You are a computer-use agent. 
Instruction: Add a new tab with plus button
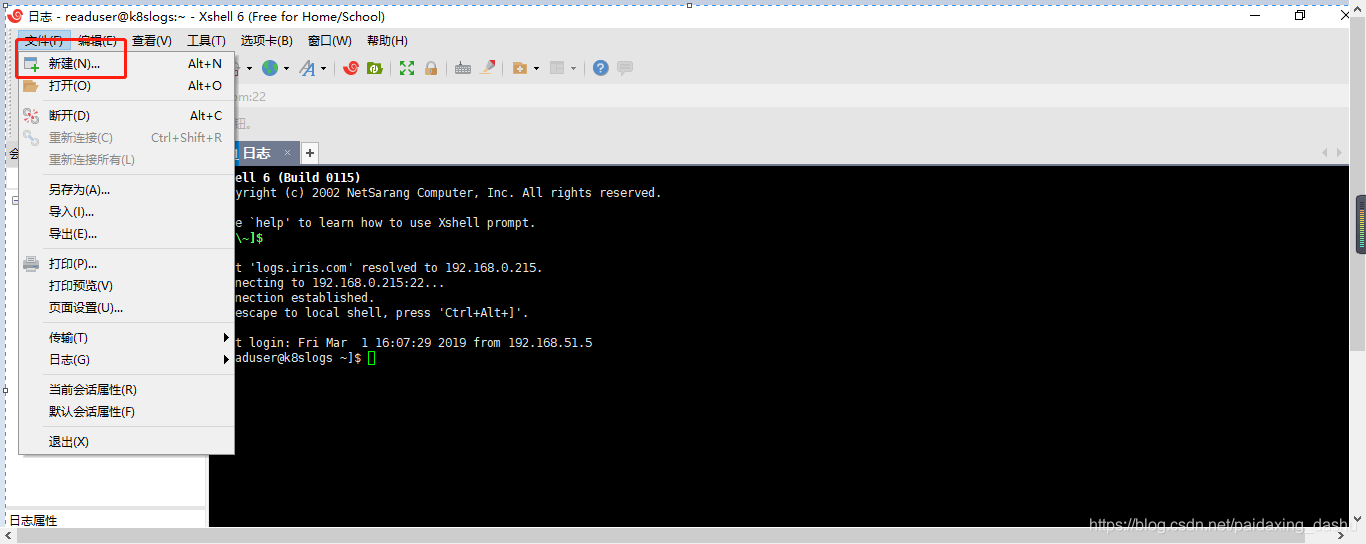(310, 153)
